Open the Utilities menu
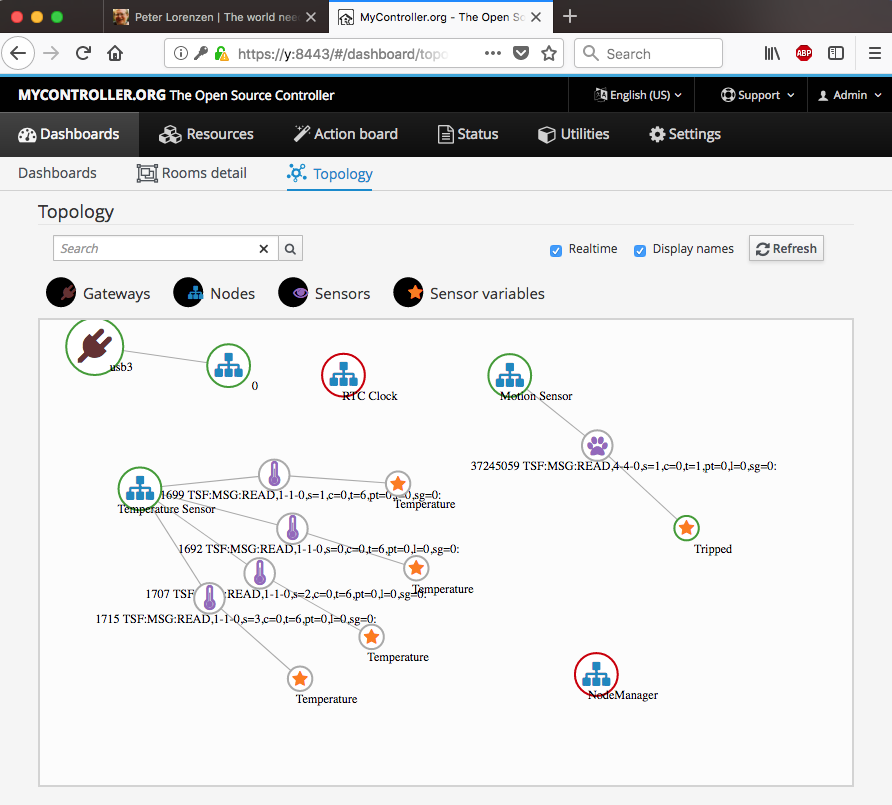Viewport: 892px width, 805px height. (x=573, y=134)
